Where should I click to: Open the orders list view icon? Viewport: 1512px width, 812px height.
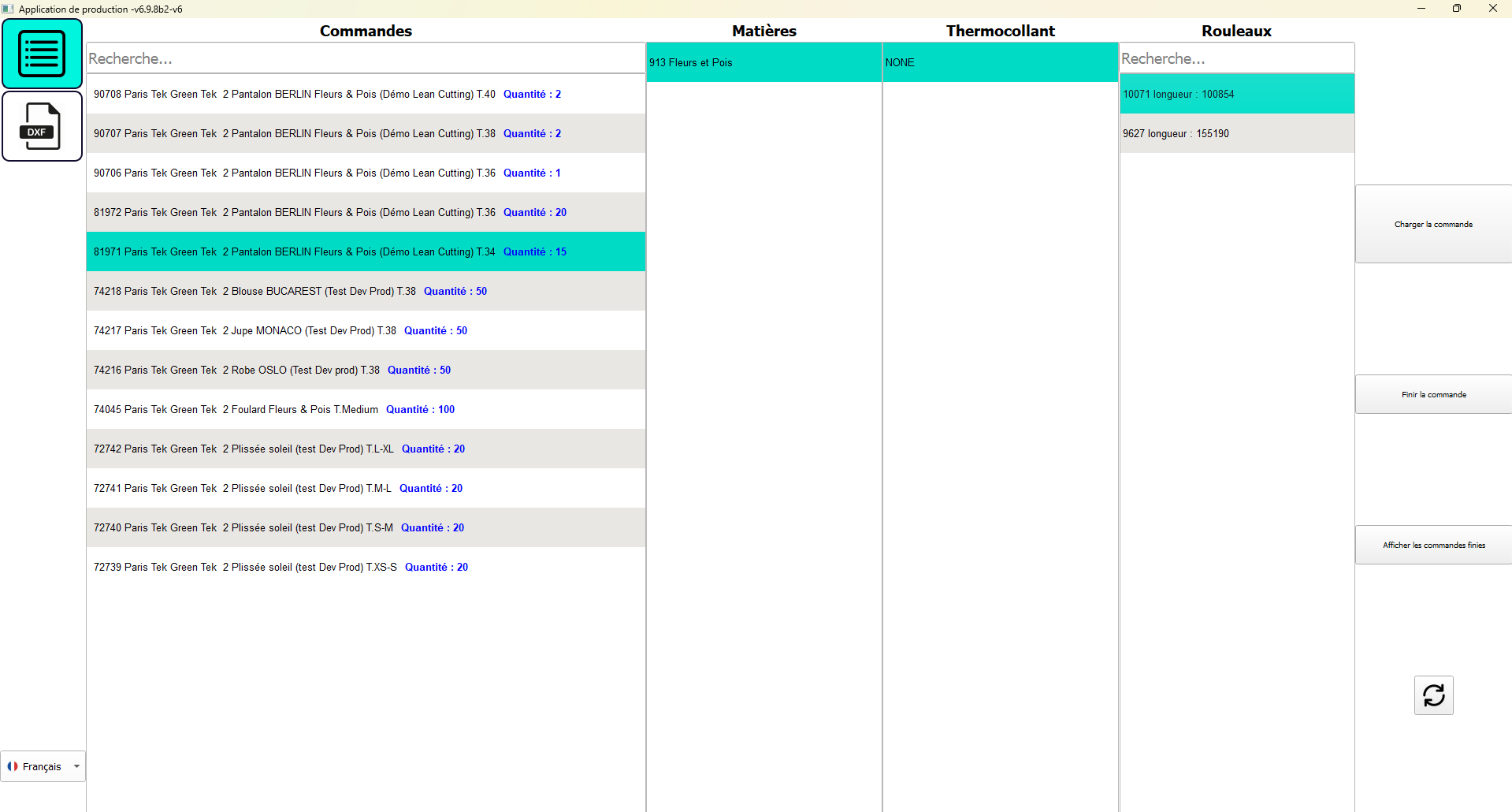pos(42,54)
